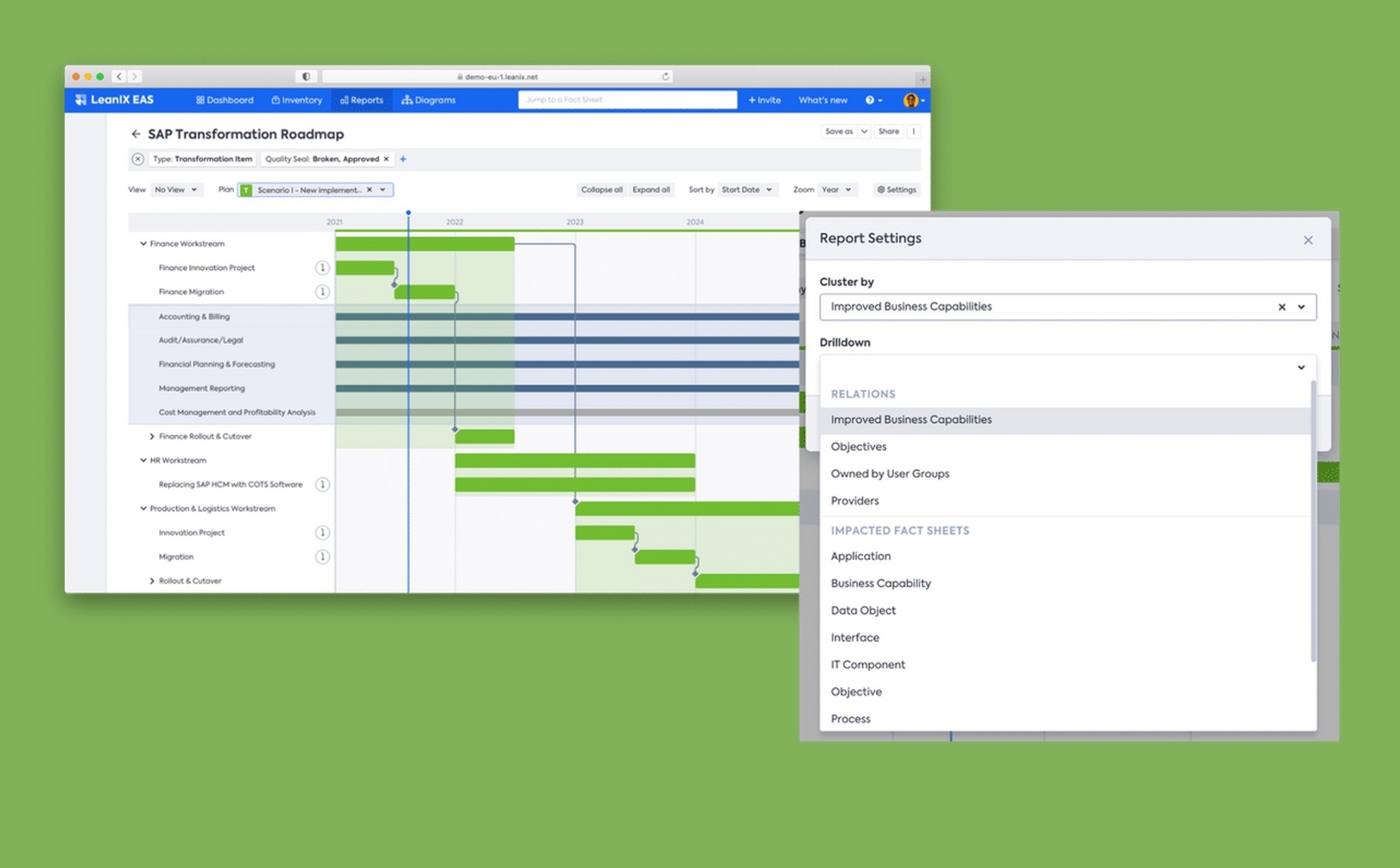The image size is (1400, 868).
Task: Click Expand all
Action: [x=651, y=189]
